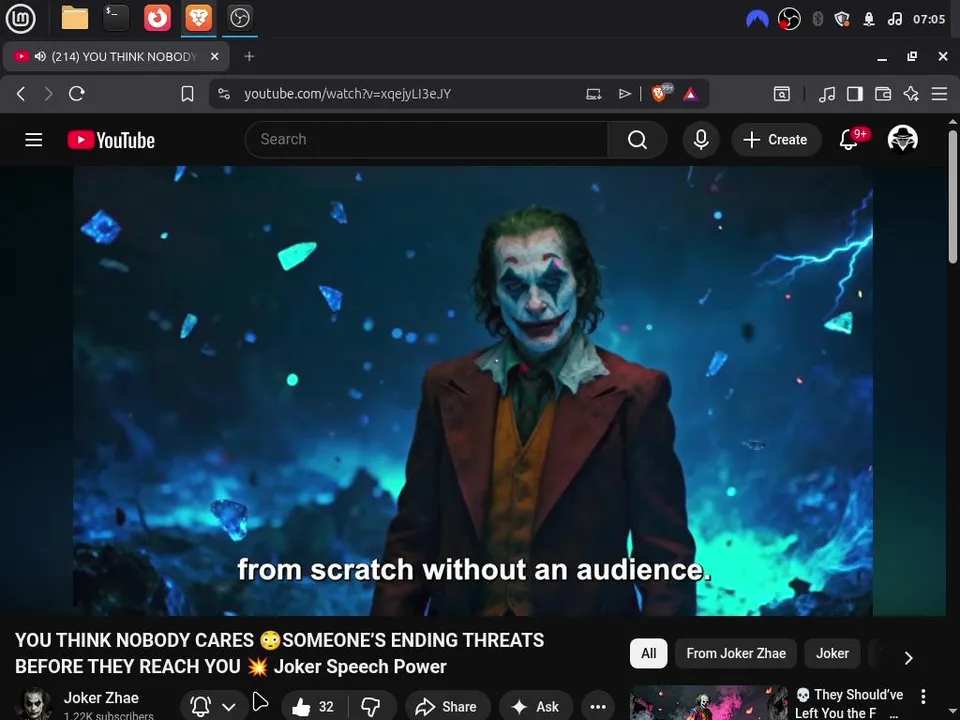Open the recommended video thumbnail
Screen dimensions: 960x720
(x=708, y=703)
